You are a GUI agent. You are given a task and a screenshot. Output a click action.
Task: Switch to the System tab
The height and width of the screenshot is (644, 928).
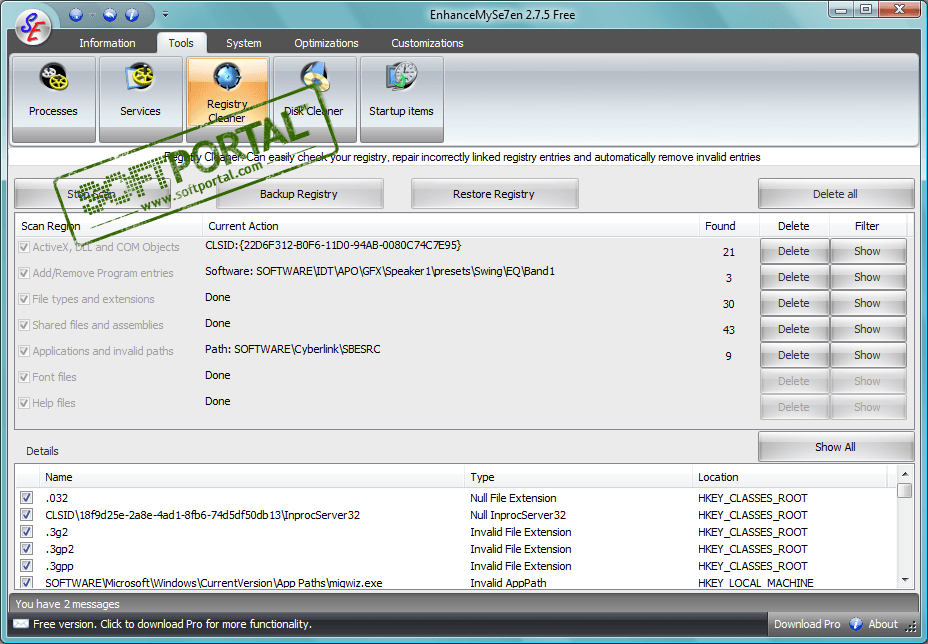coord(243,43)
